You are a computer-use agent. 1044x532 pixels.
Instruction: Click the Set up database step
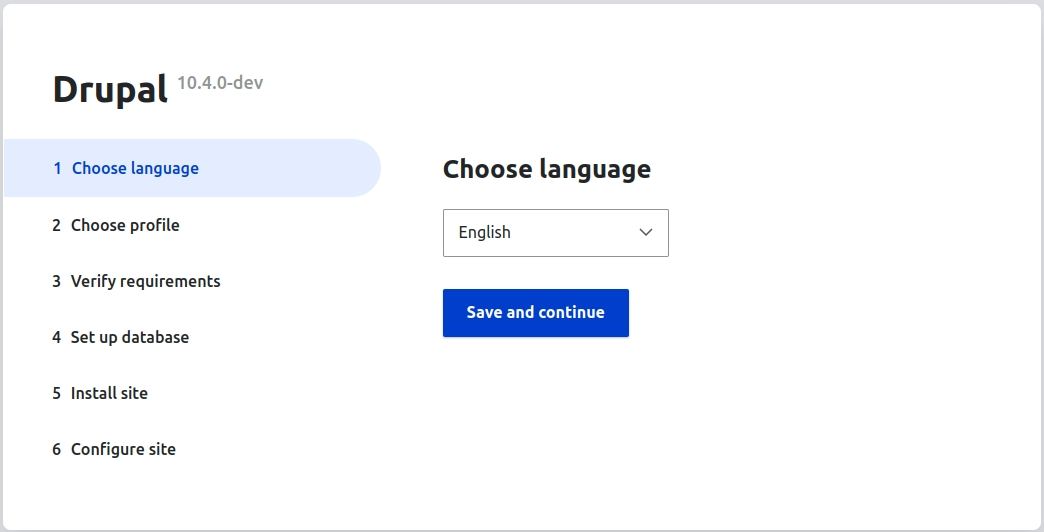130,337
